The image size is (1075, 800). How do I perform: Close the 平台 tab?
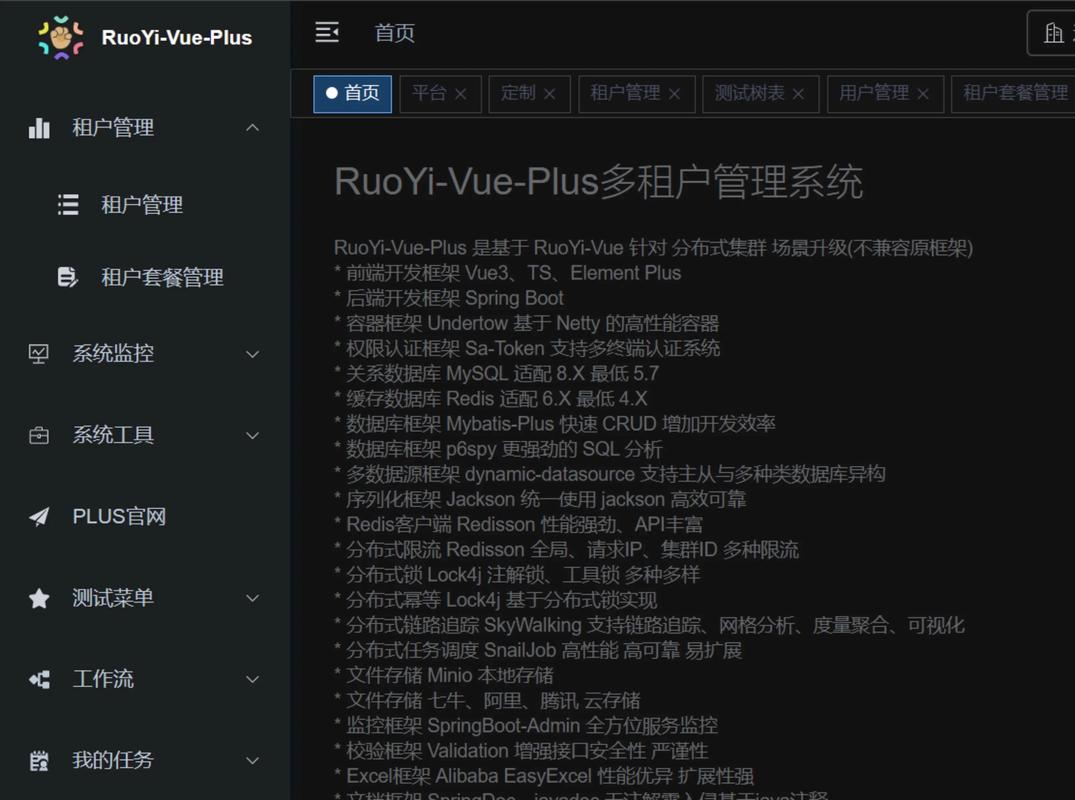[461, 94]
